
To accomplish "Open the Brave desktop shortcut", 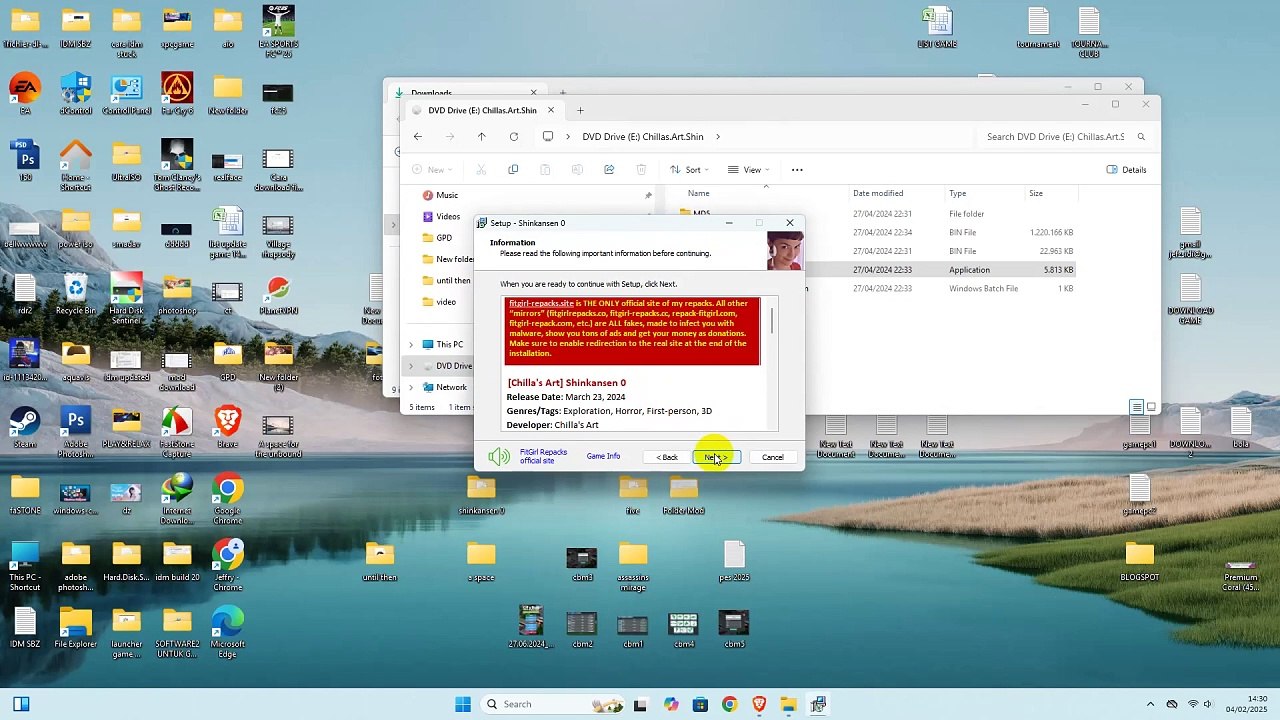I will [227, 428].
